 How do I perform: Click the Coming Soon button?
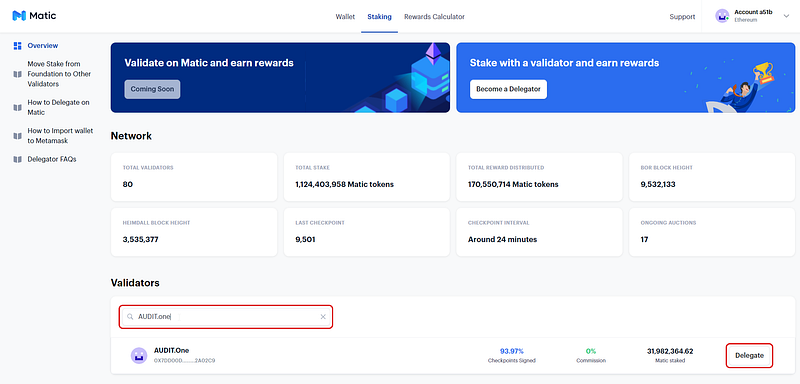tap(152, 89)
